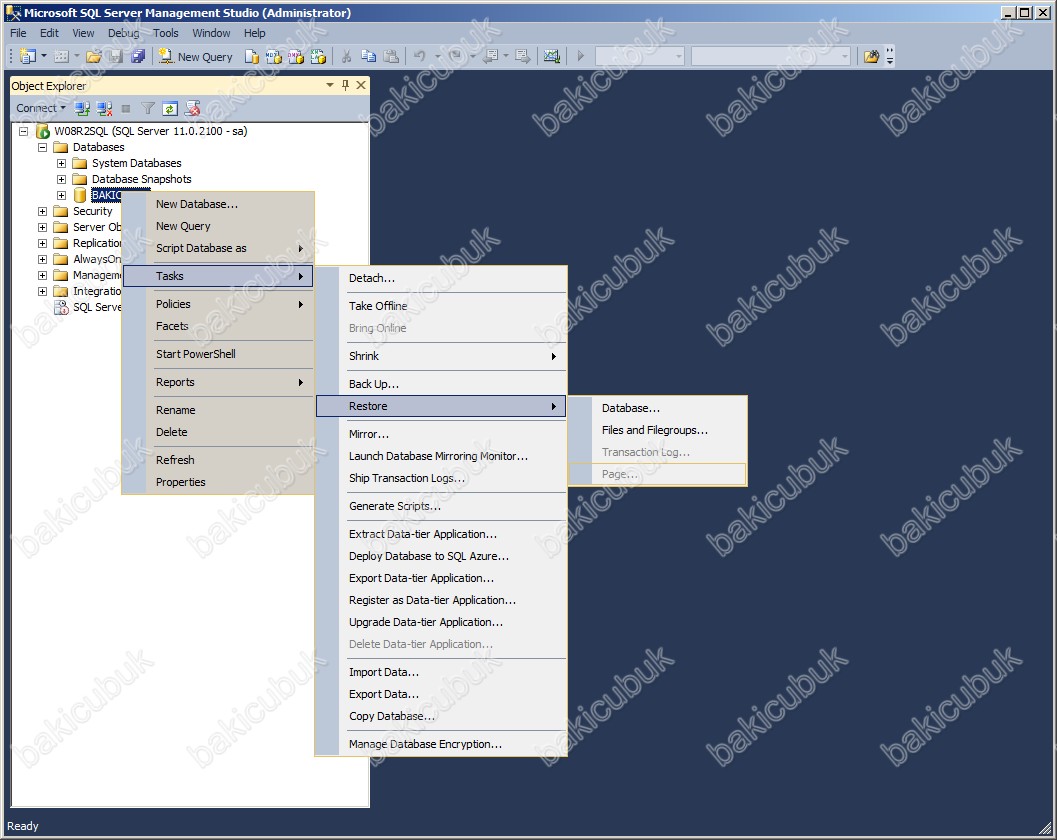Select Import Data... from Tasks submenu
The width and height of the screenshot is (1057, 840).
pos(442,671)
